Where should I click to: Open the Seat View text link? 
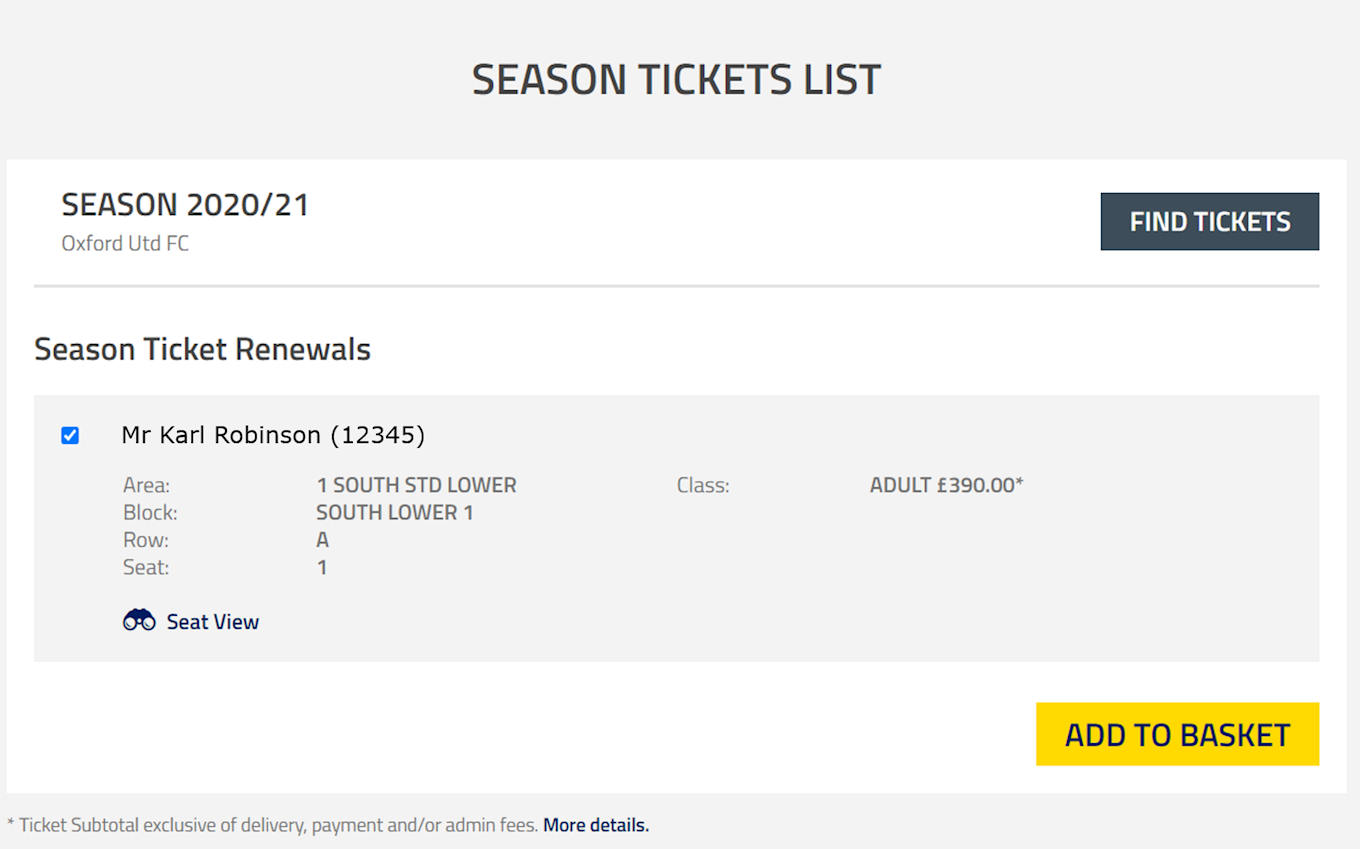coord(213,622)
